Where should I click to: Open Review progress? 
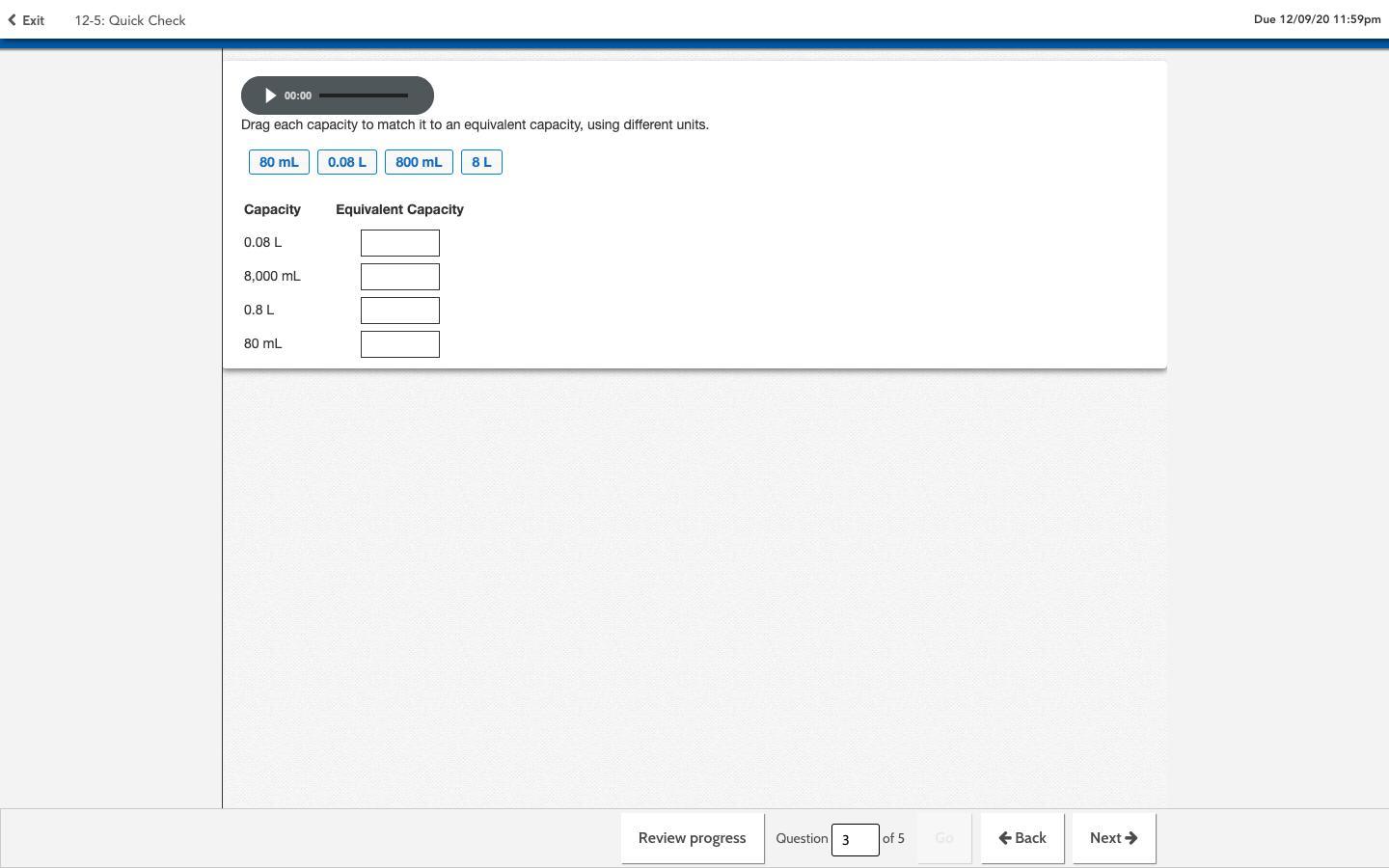click(x=693, y=838)
